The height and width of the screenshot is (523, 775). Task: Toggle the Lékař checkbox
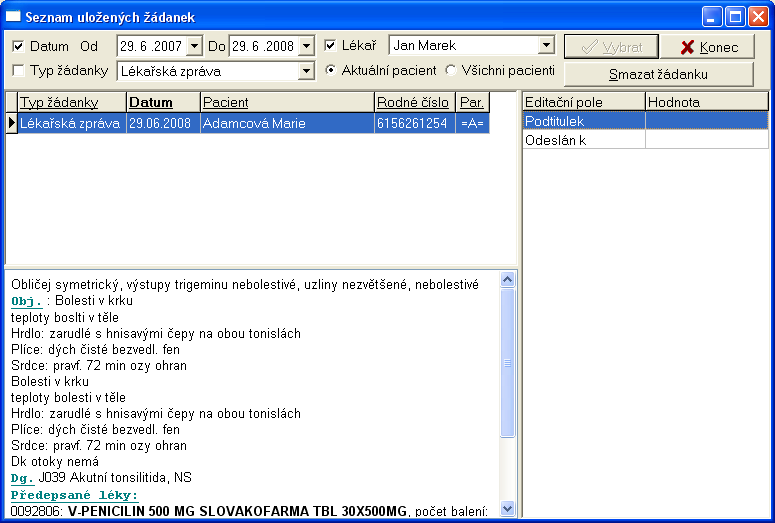pyautogui.click(x=331, y=46)
